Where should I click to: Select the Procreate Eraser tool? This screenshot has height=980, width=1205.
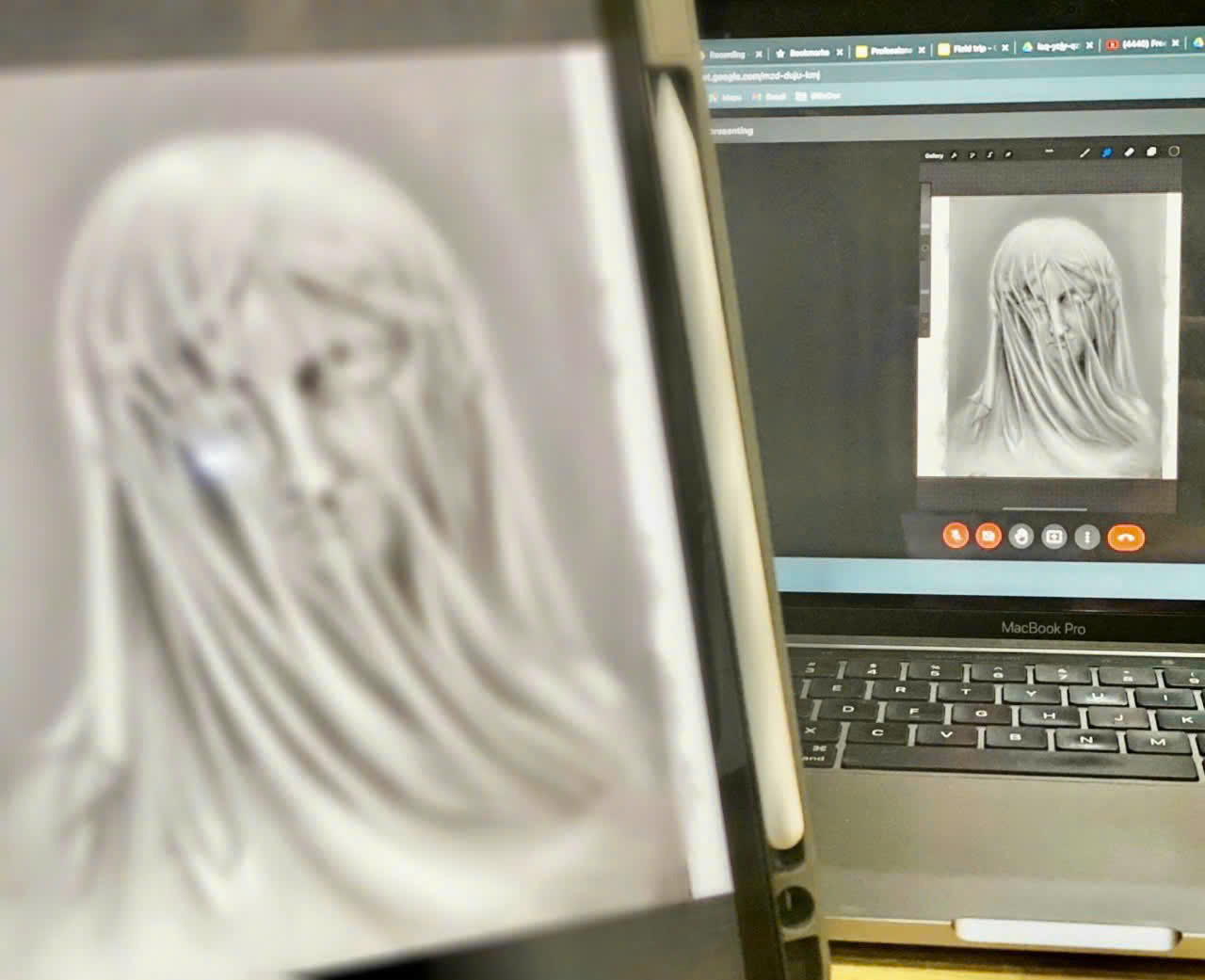pyautogui.click(x=1129, y=152)
